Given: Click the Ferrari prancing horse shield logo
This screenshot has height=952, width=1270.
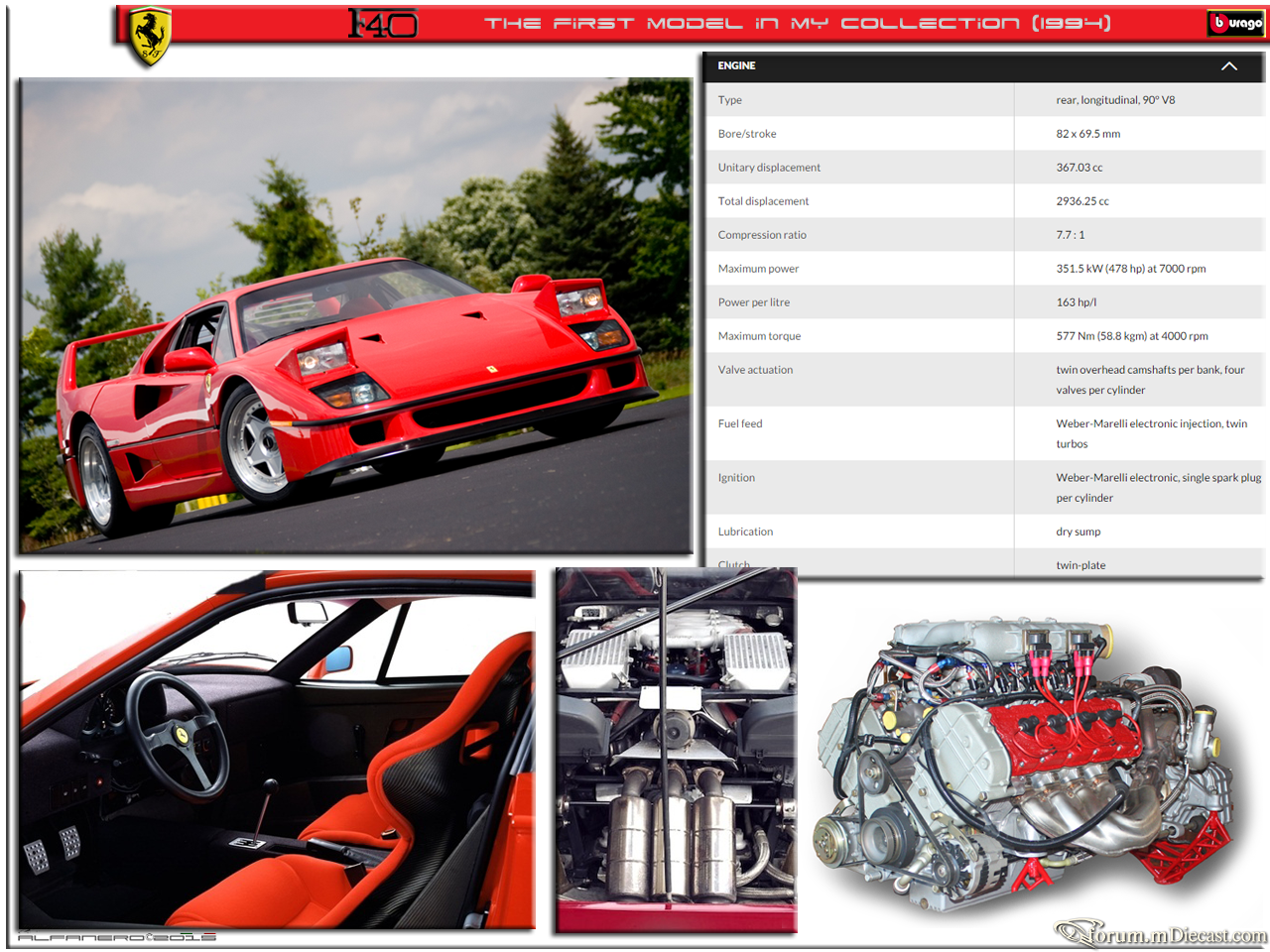Looking at the screenshot, I should coord(151,37).
